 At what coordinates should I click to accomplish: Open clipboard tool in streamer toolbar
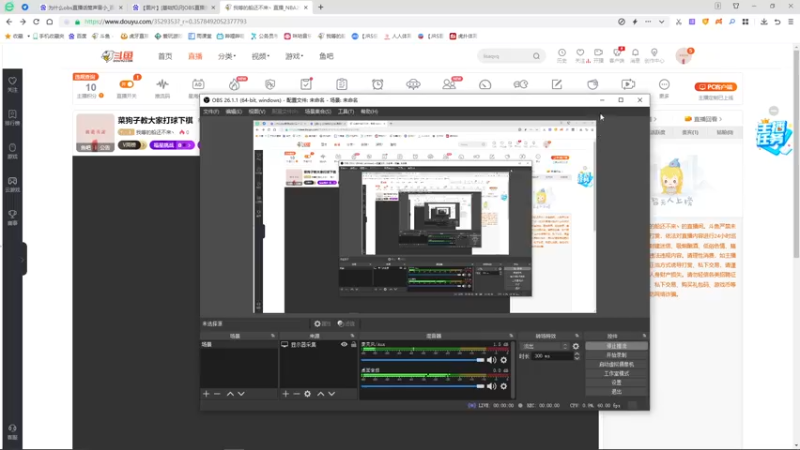342,85
